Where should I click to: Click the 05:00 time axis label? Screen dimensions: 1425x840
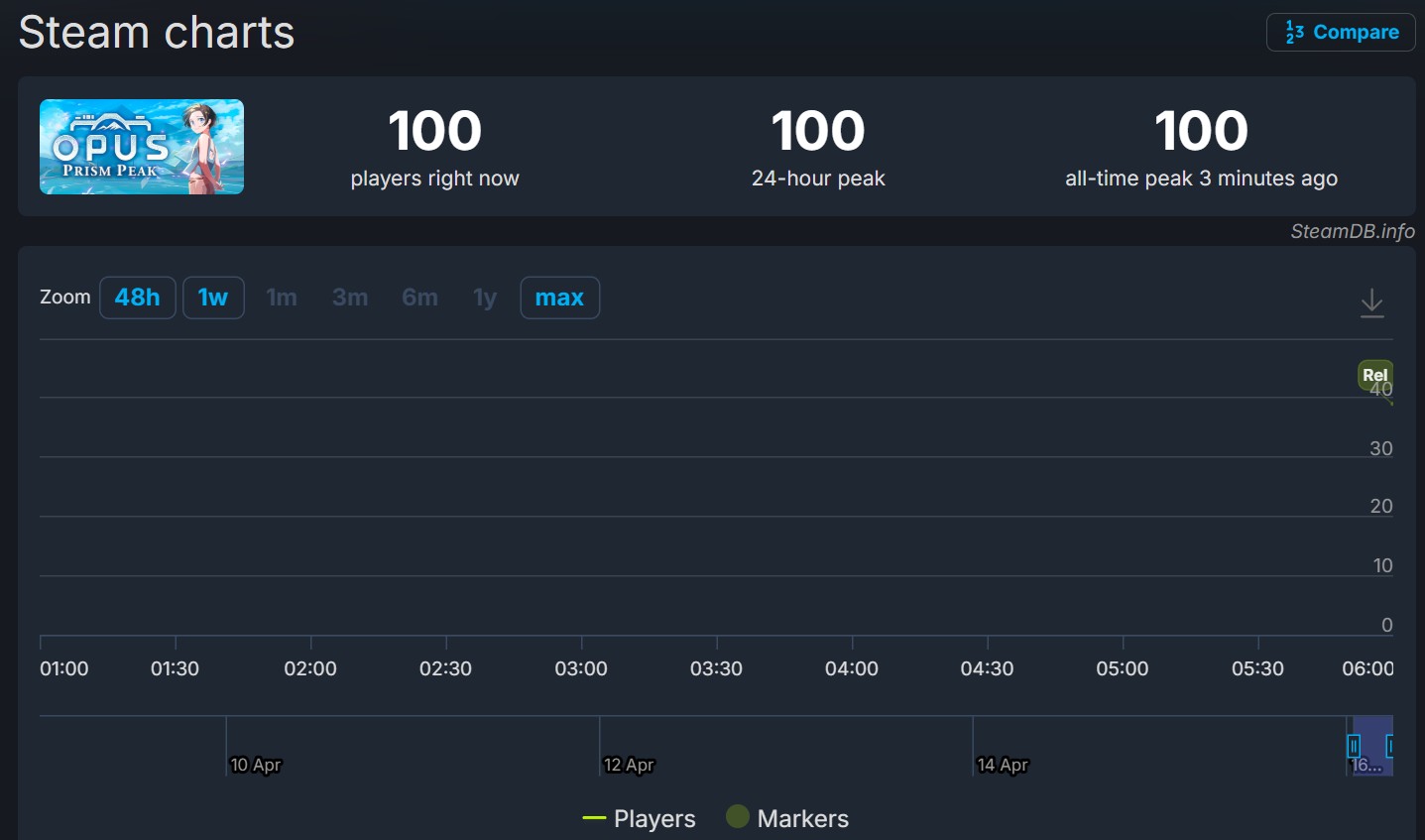(x=1123, y=668)
